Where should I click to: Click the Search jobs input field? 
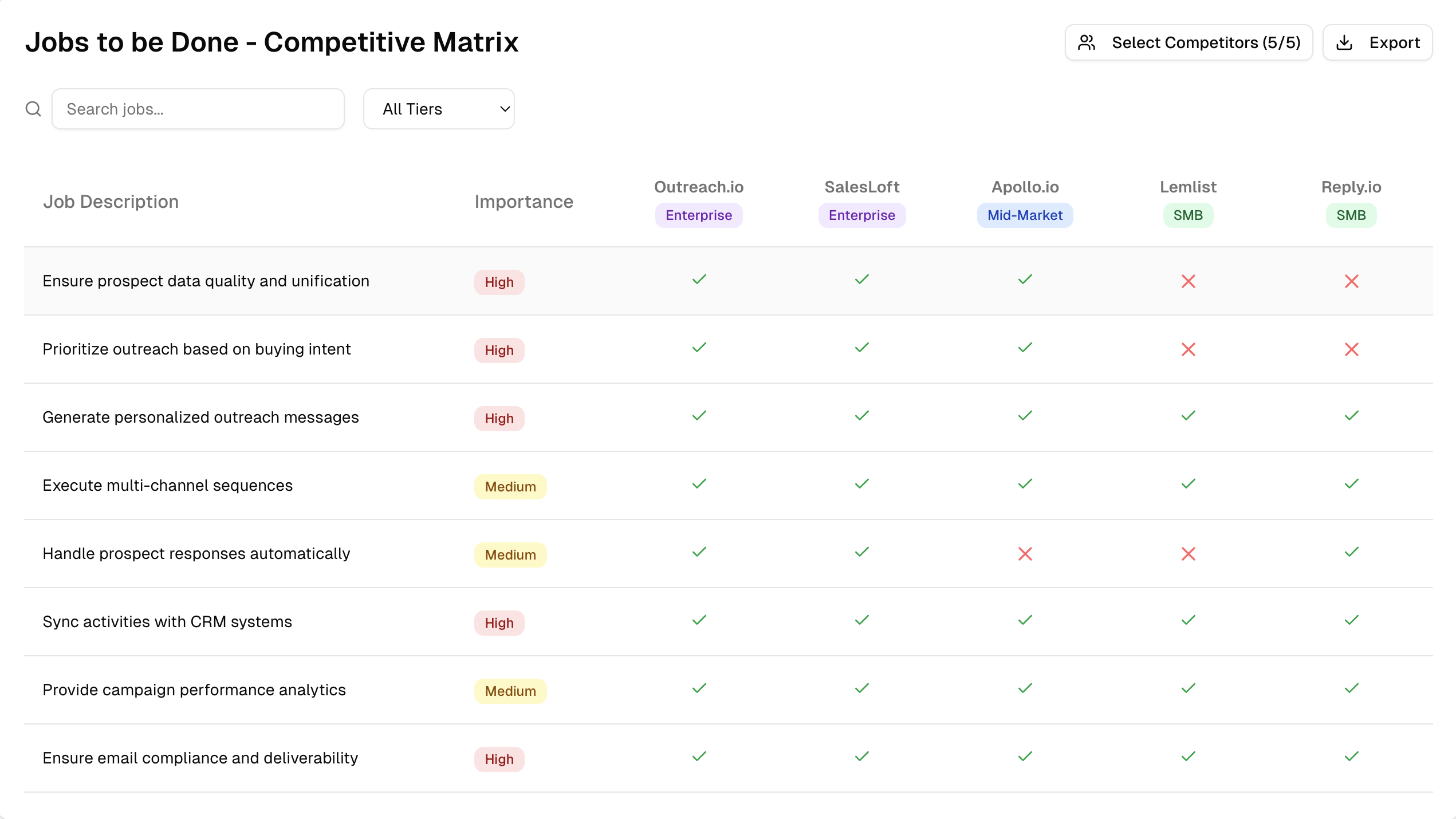(198, 109)
